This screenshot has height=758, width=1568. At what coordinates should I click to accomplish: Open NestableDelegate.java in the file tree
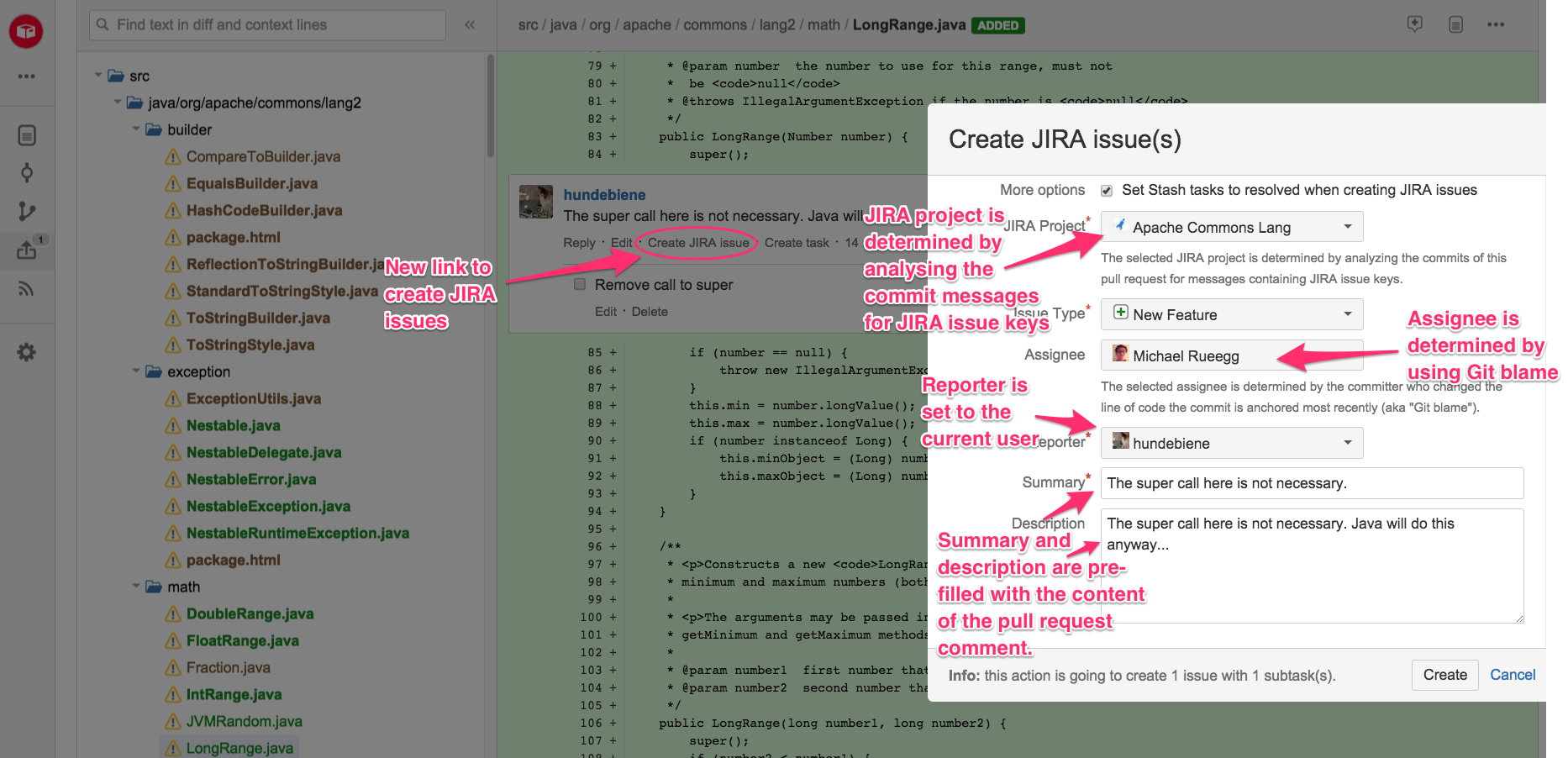pyautogui.click(x=264, y=453)
